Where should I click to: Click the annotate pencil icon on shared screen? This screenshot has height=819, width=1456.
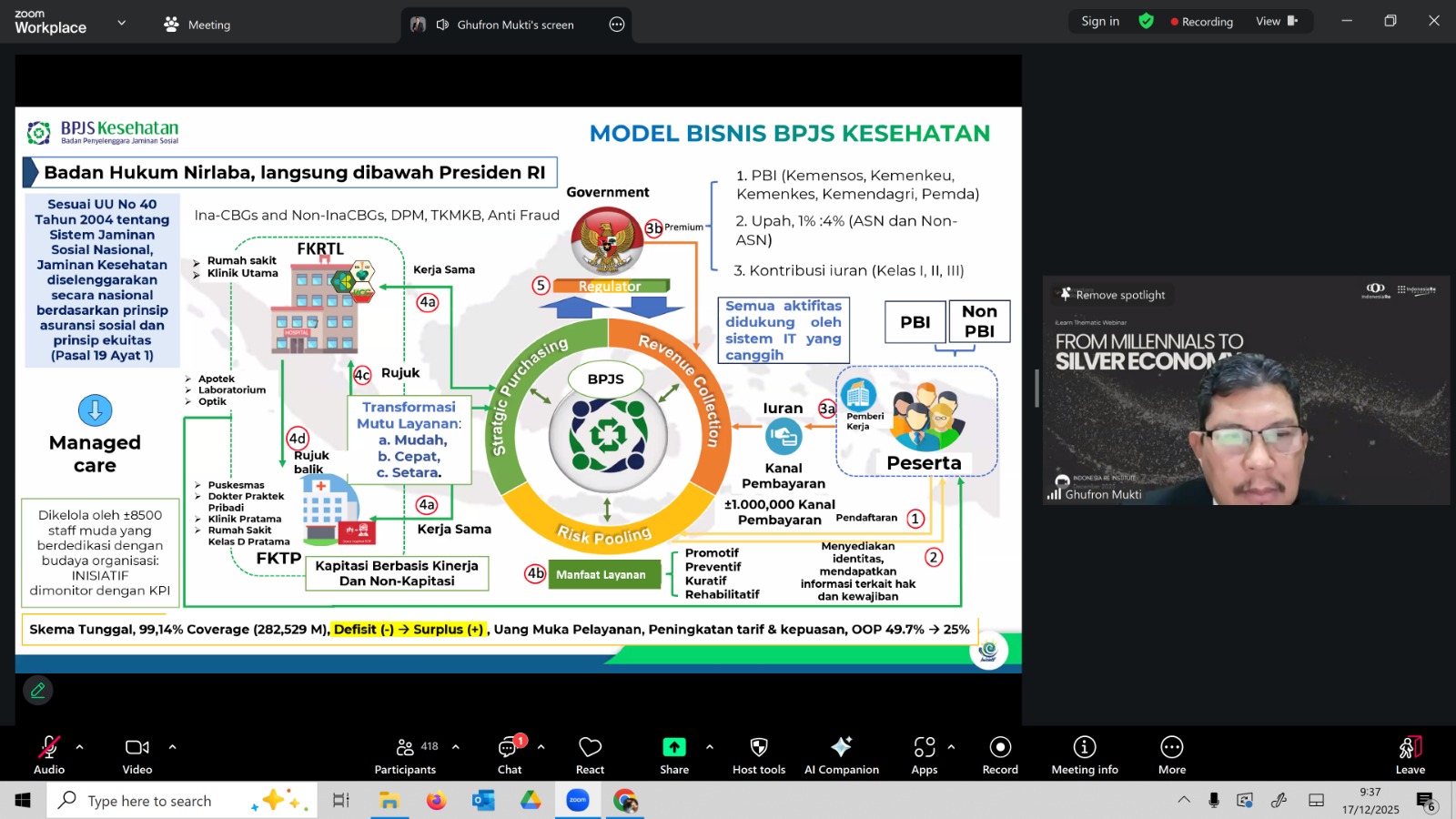click(x=38, y=691)
